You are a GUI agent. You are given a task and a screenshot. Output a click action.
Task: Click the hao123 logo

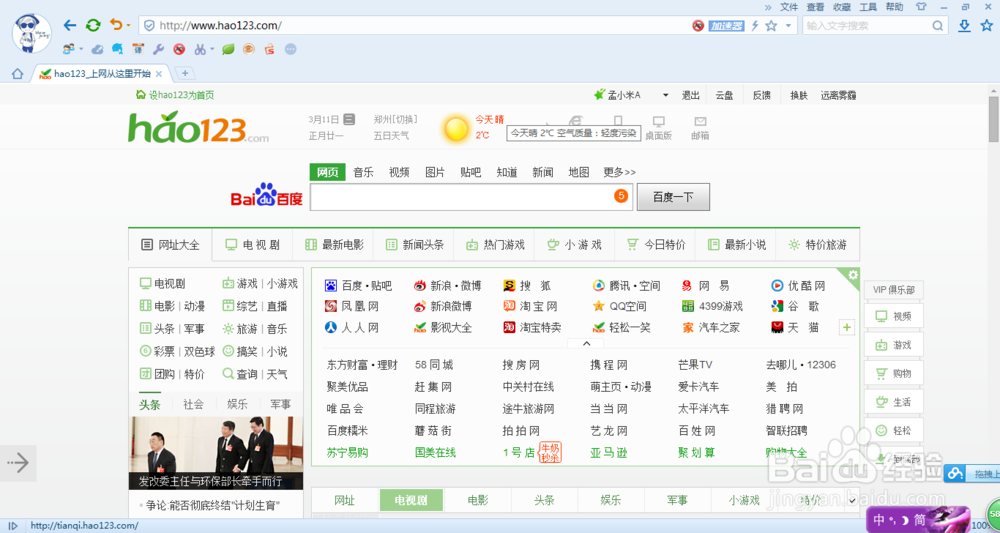[198, 128]
